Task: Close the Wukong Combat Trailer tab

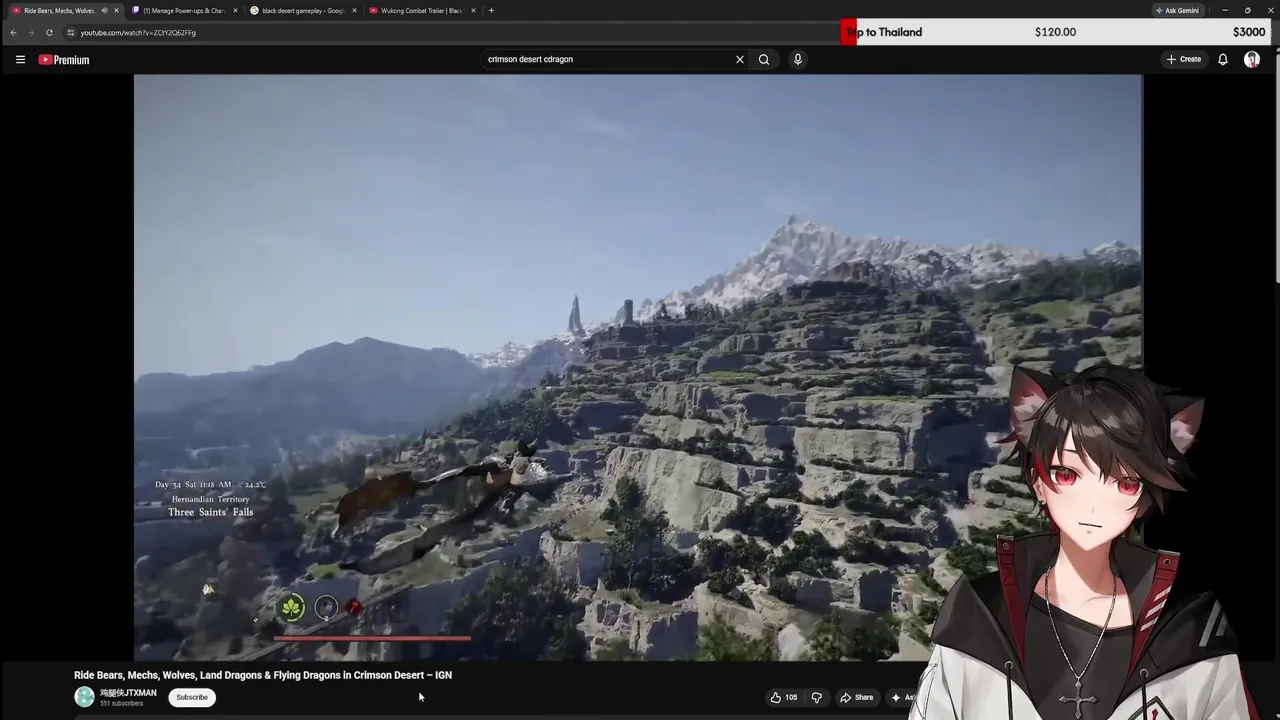Action: tap(473, 10)
